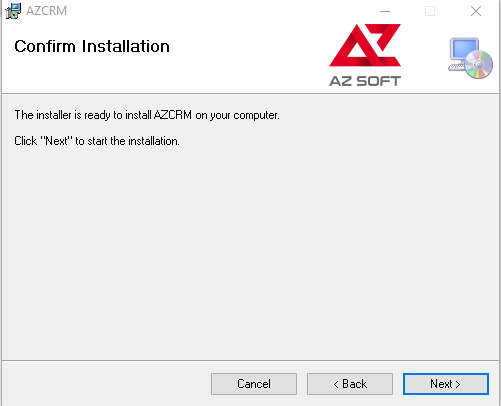Viewport: 501px width, 406px height.
Task: Go back using the "< Back" button
Action: pyautogui.click(x=350, y=384)
